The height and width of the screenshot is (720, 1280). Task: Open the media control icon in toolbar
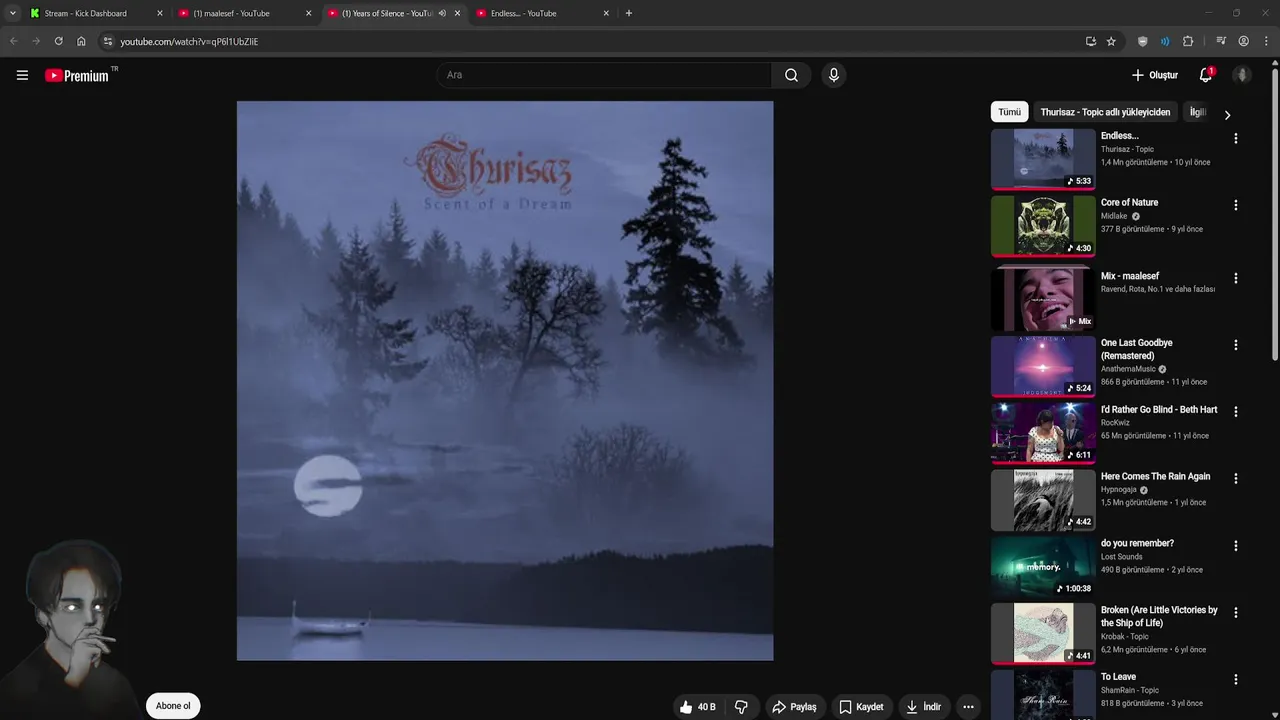coord(1221,41)
